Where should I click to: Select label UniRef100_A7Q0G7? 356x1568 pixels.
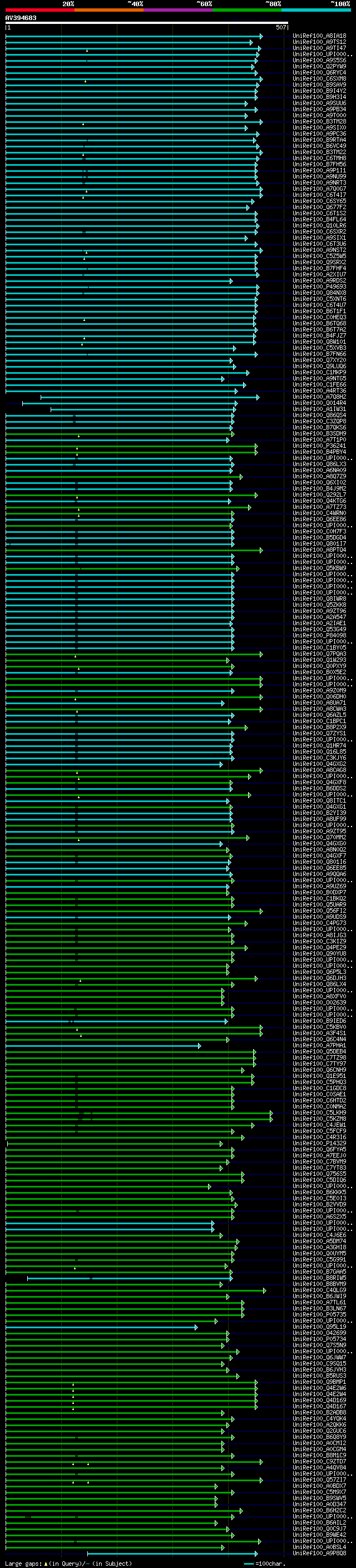[x=319, y=189]
